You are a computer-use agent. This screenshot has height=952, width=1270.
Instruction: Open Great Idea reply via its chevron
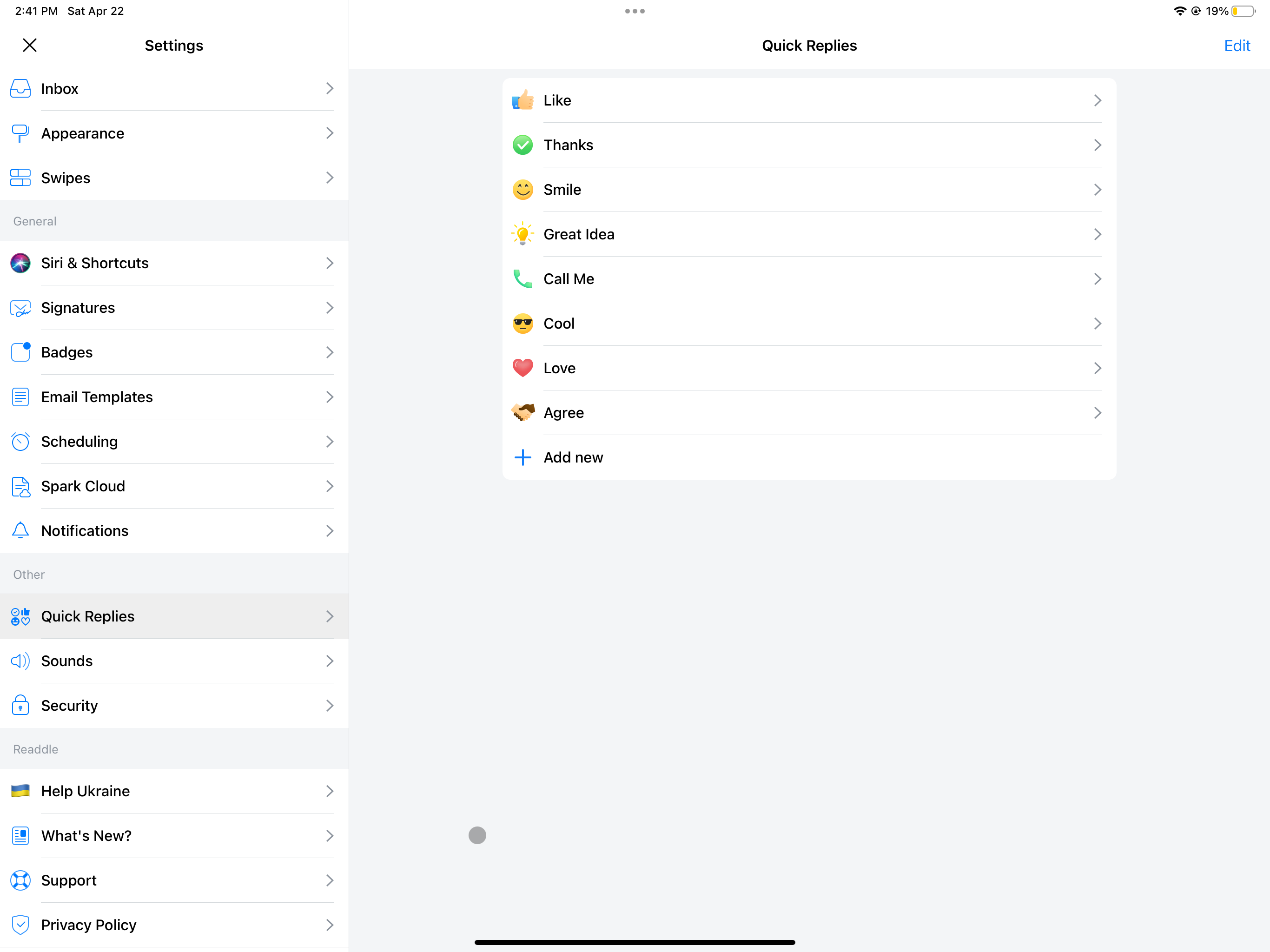[1097, 234]
